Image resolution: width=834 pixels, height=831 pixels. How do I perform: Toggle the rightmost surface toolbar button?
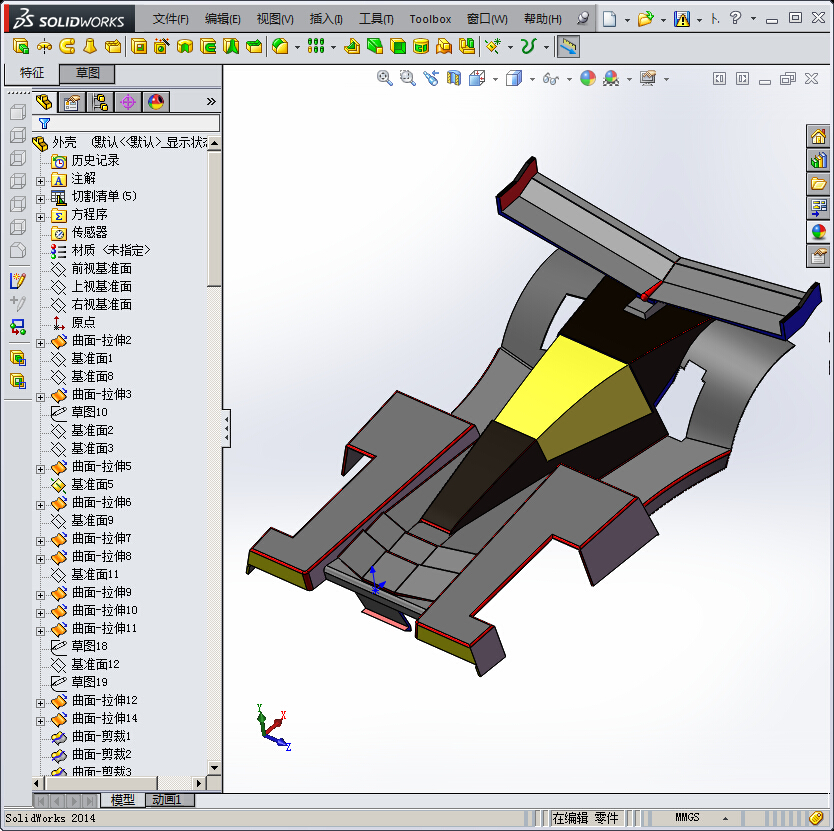pyautogui.click(x=568, y=46)
